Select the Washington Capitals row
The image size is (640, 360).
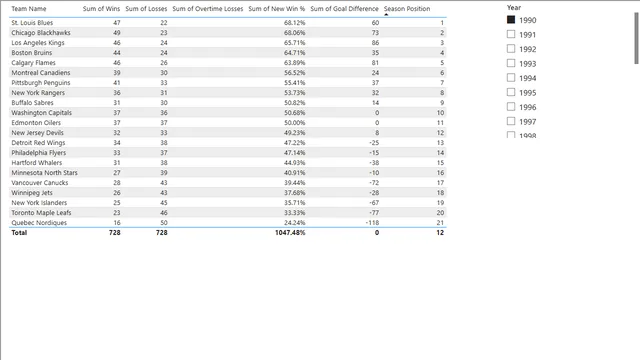coord(228,113)
